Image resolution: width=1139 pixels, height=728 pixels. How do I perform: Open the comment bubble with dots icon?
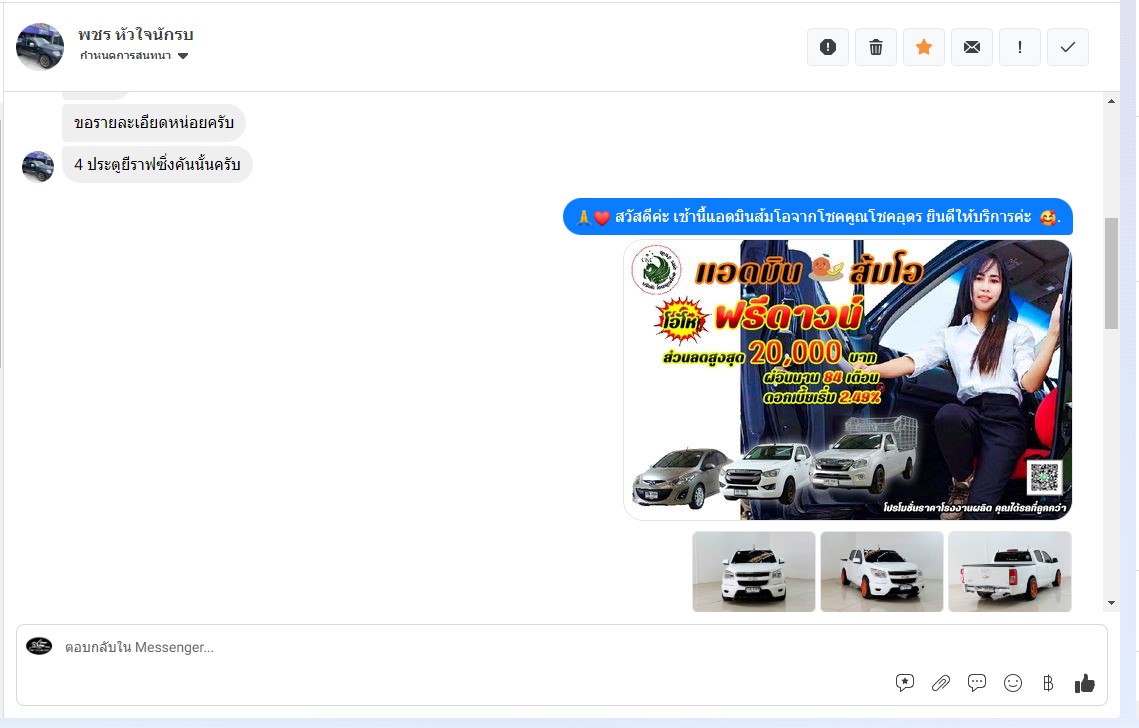[x=977, y=683]
